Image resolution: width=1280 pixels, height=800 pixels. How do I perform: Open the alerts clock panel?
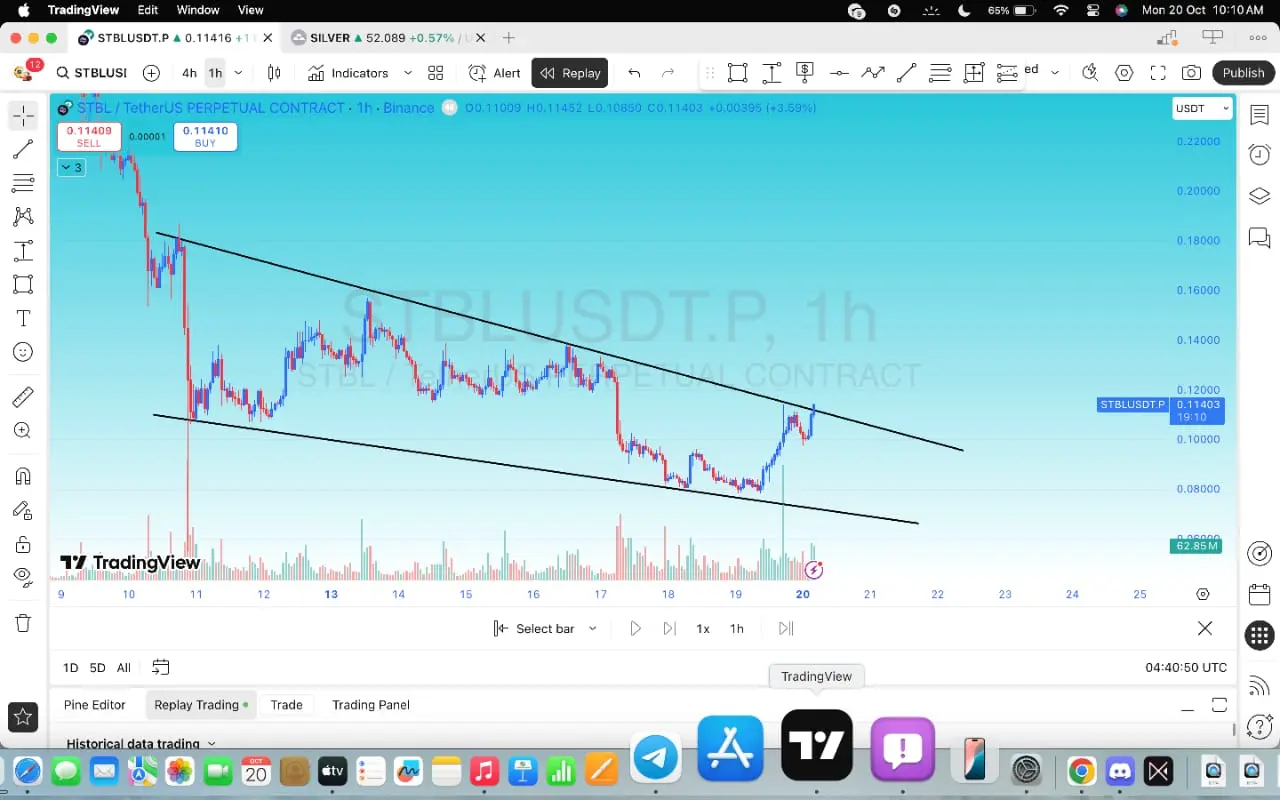click(x=1259, y=155)
